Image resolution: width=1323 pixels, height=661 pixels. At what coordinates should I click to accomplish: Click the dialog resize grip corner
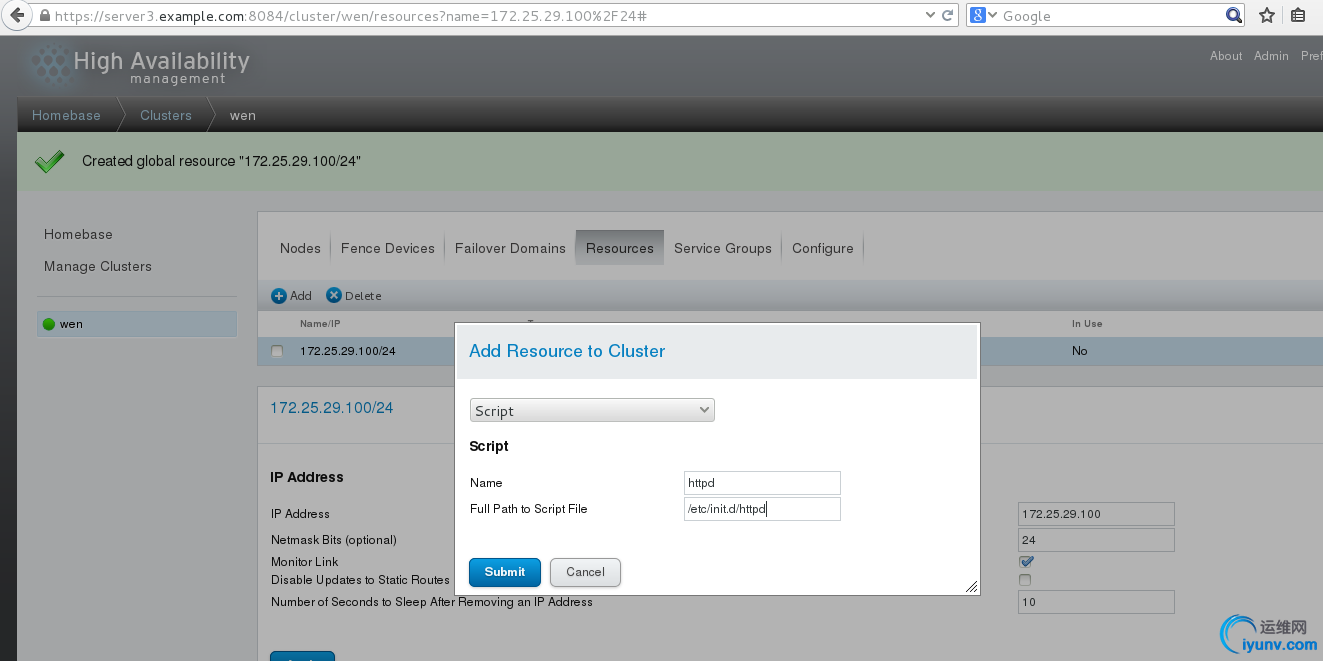(x=971, y=587)
